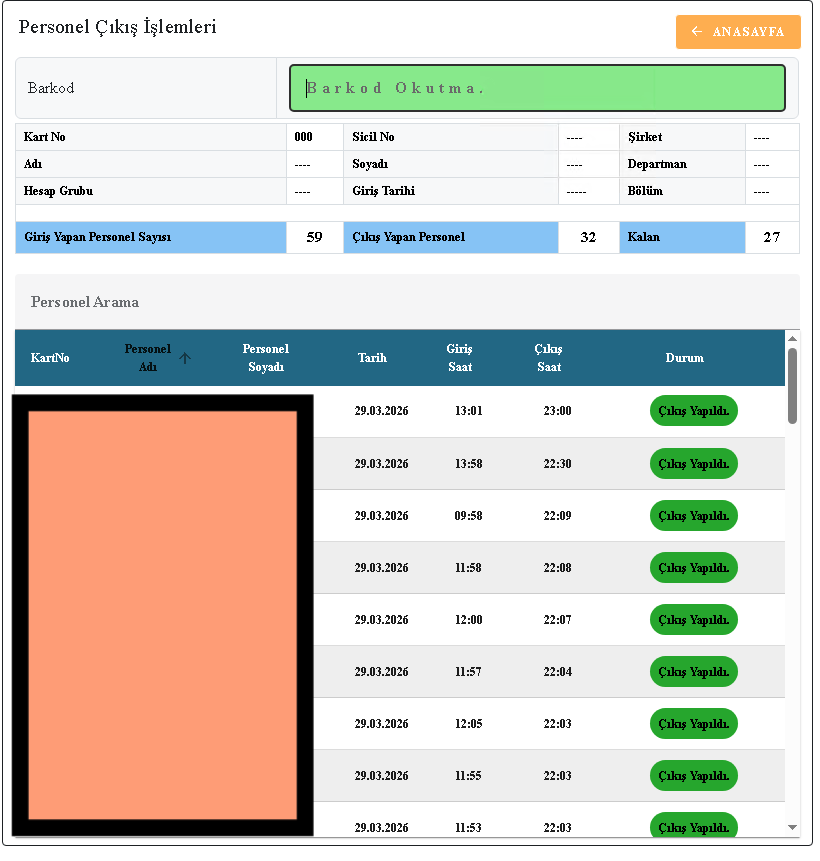Image resolution: width=820 pixels, height=861 pixels.
Task: Click the ANASAYFA back button
Action: pyautogui.click(x=738, y=32)
